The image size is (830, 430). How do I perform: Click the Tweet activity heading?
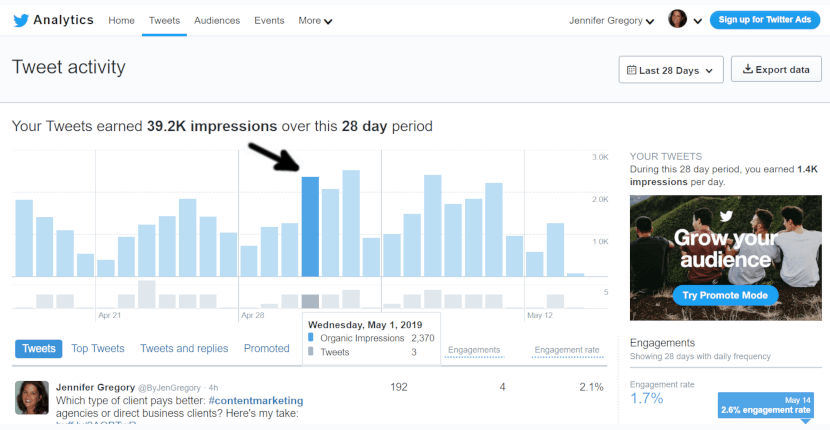point(69,67)
